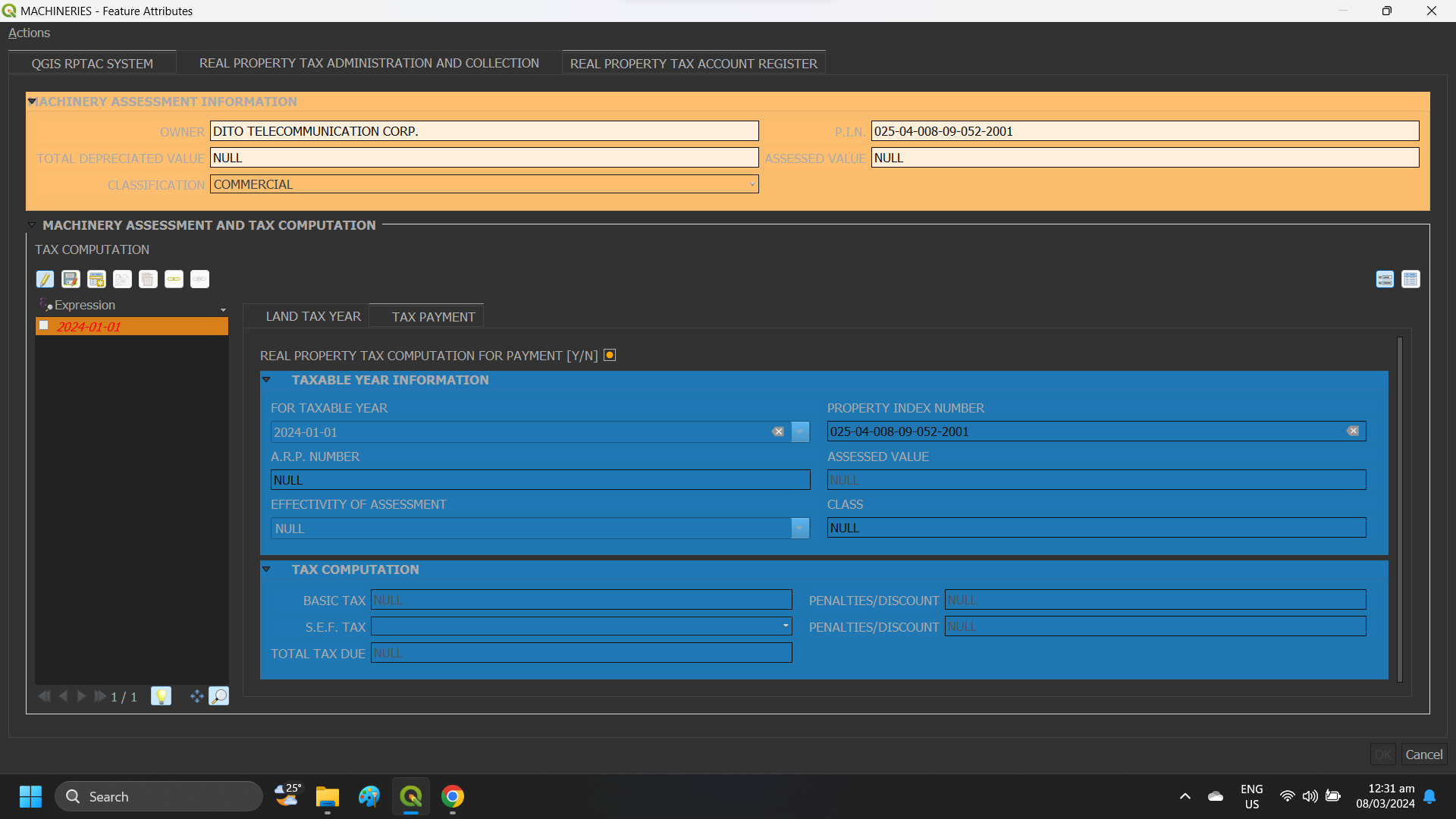Screen dimensions: 1456x819
Task: Open the S.E.F. TAX dropdown
Action: 785,626
